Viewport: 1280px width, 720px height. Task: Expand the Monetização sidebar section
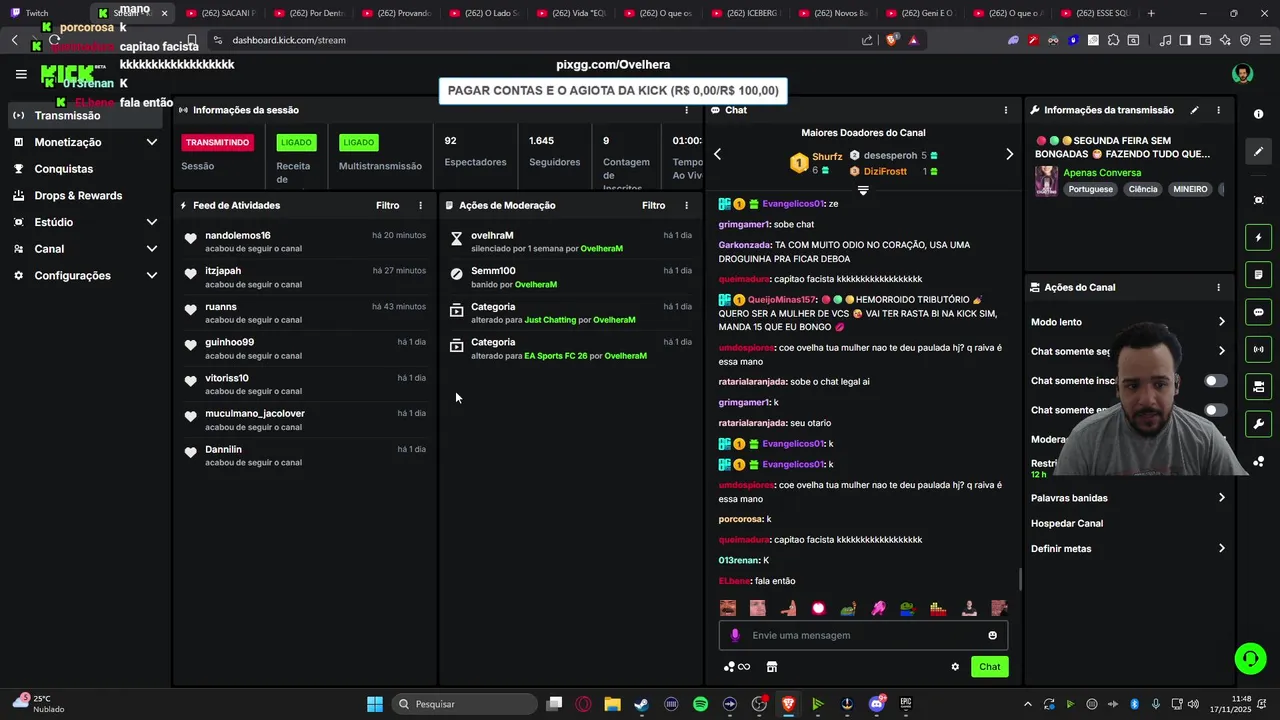(x=152, y=142)
